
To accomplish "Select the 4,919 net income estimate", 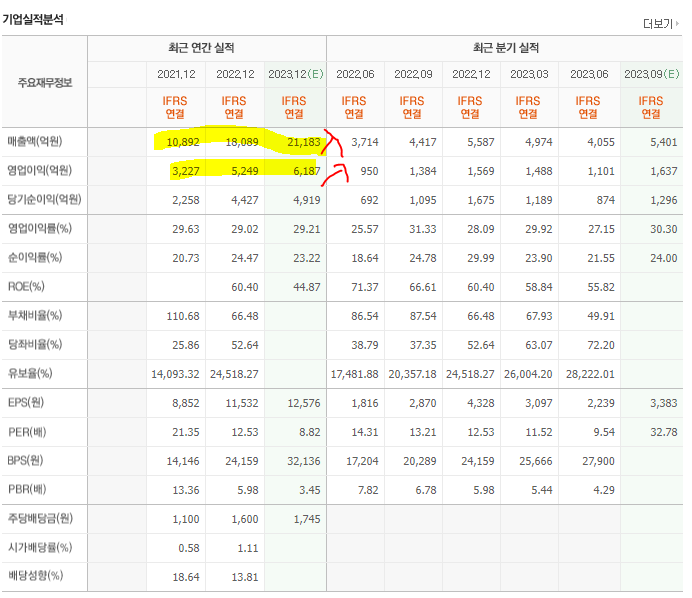I will [x=307, y=200].
